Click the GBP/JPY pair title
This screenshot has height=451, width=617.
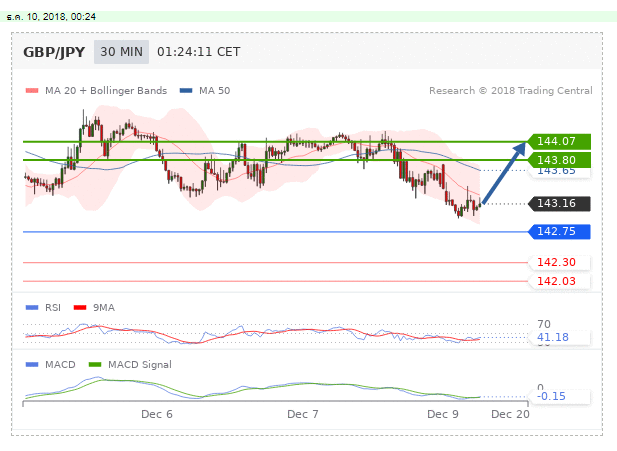pyautogui.click(x=53, y=53)
